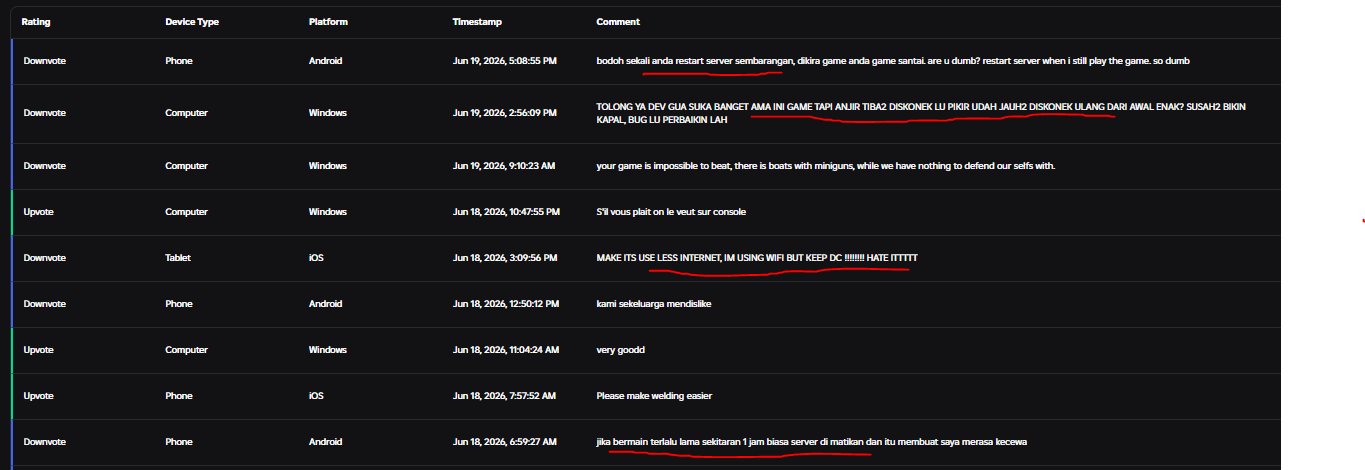
Task: Select the French comment 'S'il vous plait'
Action: click(671, 212)
